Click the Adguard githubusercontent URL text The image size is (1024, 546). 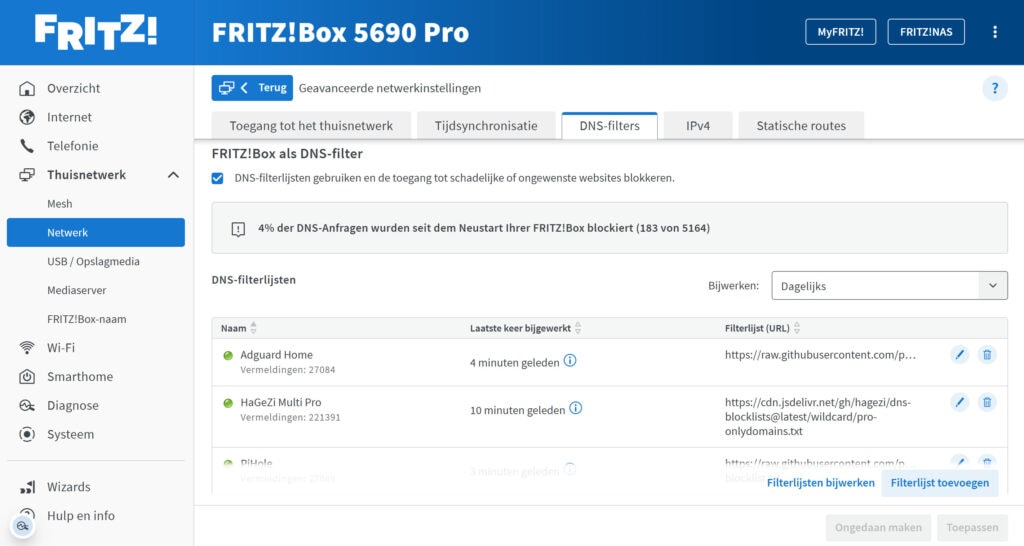[x=820, y=355]
